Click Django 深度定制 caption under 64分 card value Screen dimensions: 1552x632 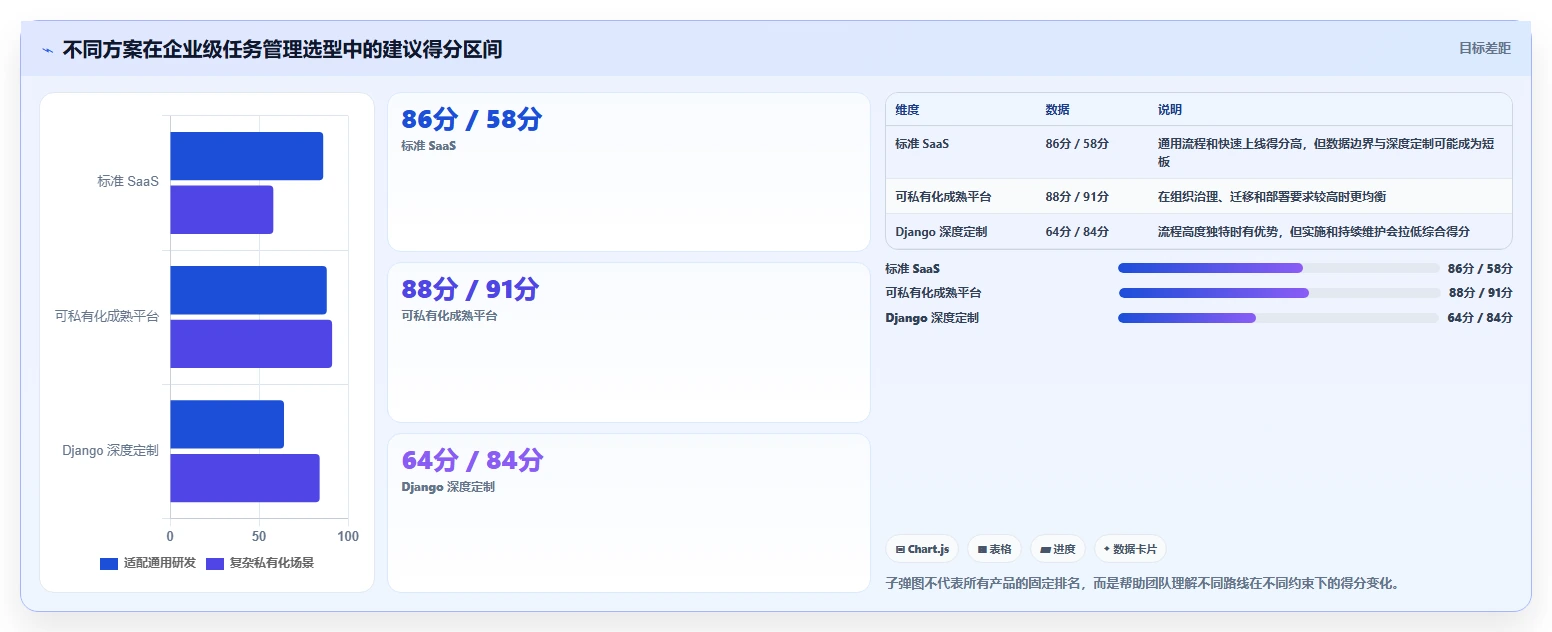click(448, 487)
